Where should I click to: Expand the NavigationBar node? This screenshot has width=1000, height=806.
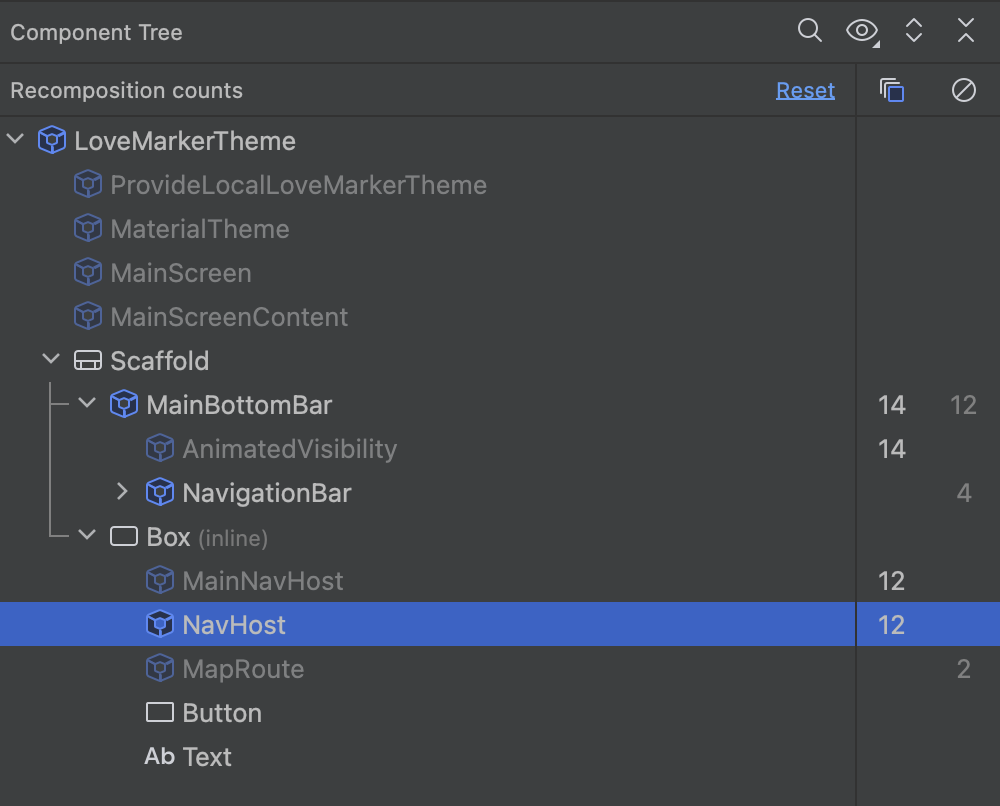[123, 493]
